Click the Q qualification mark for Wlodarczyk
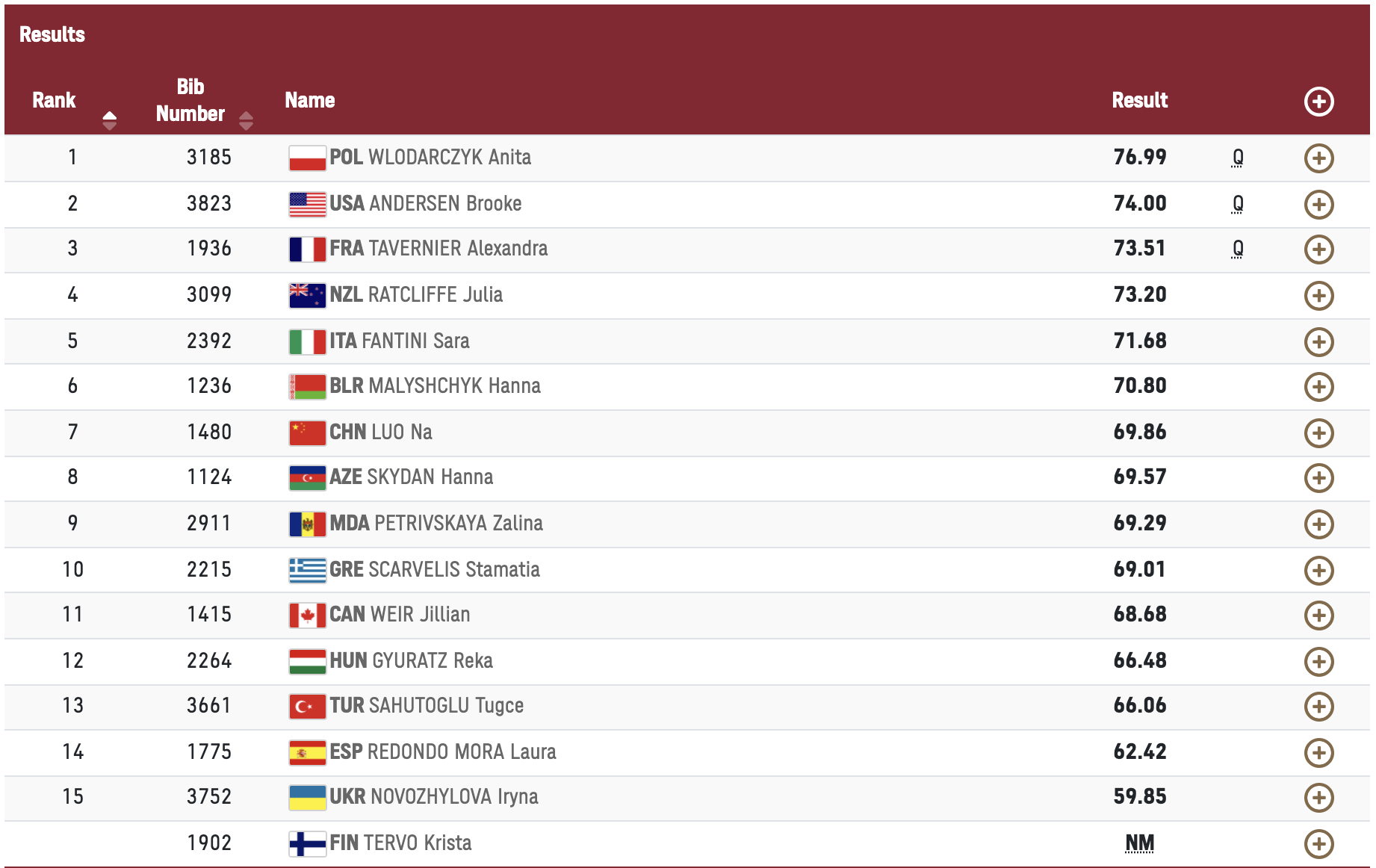The width and height of the screenshot is (1376, 868). click(x=1238, y=158)
